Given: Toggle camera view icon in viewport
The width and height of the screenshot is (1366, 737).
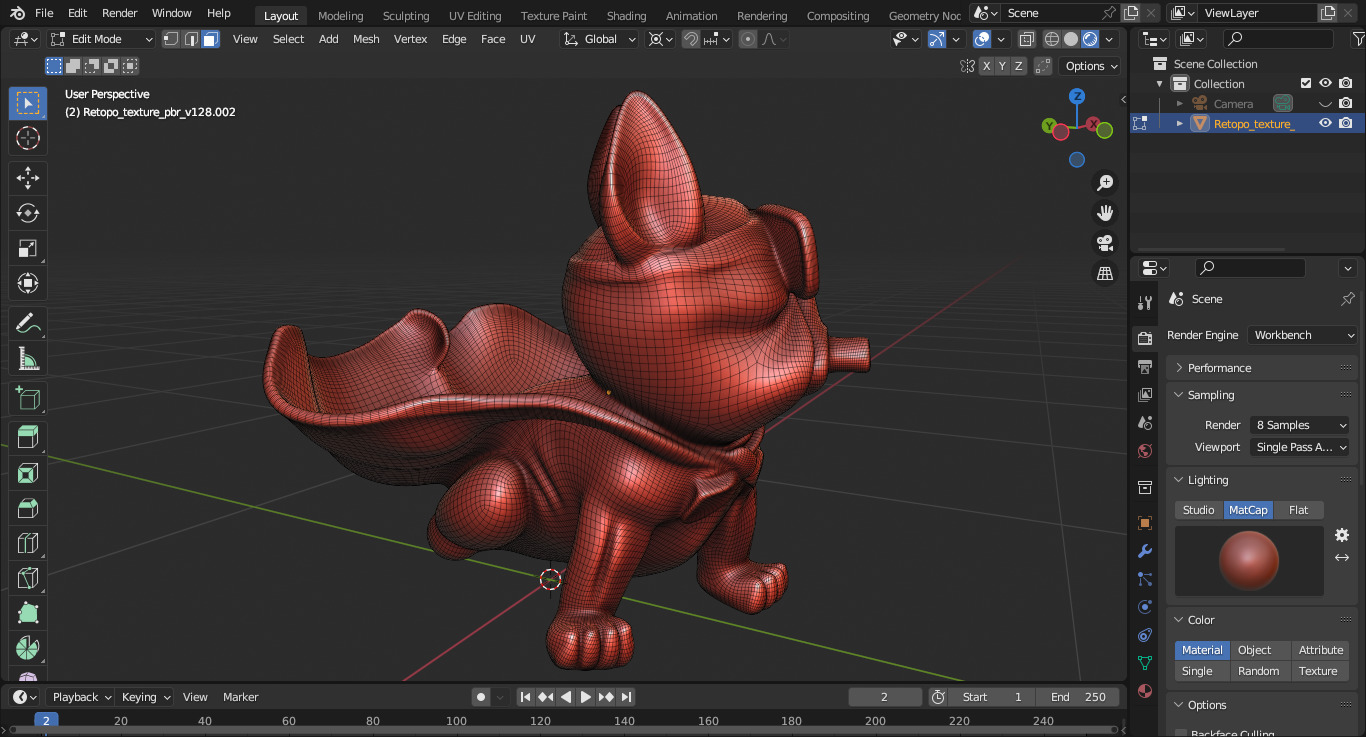Looking at the screenshot, I should tap(1105, 243).
